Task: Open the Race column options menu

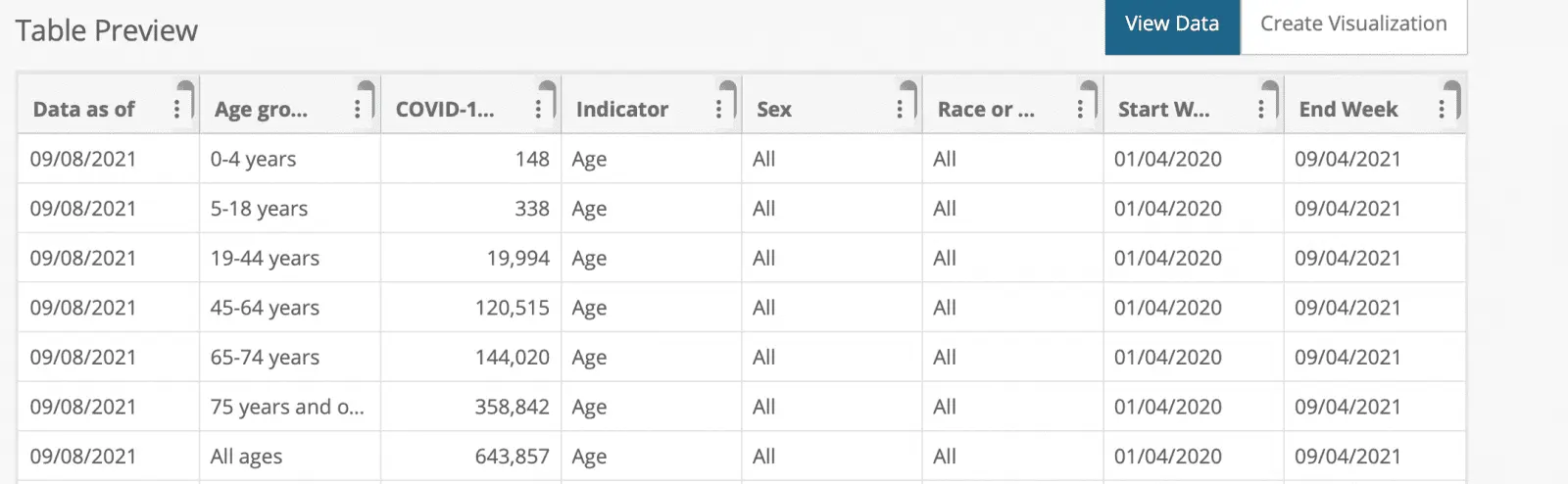Action: [1080, 109]
